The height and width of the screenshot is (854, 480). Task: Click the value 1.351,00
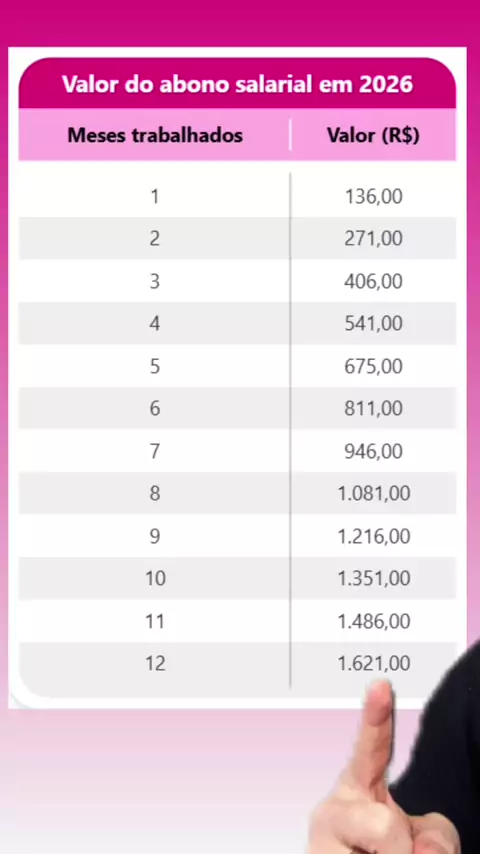(374, 578)
